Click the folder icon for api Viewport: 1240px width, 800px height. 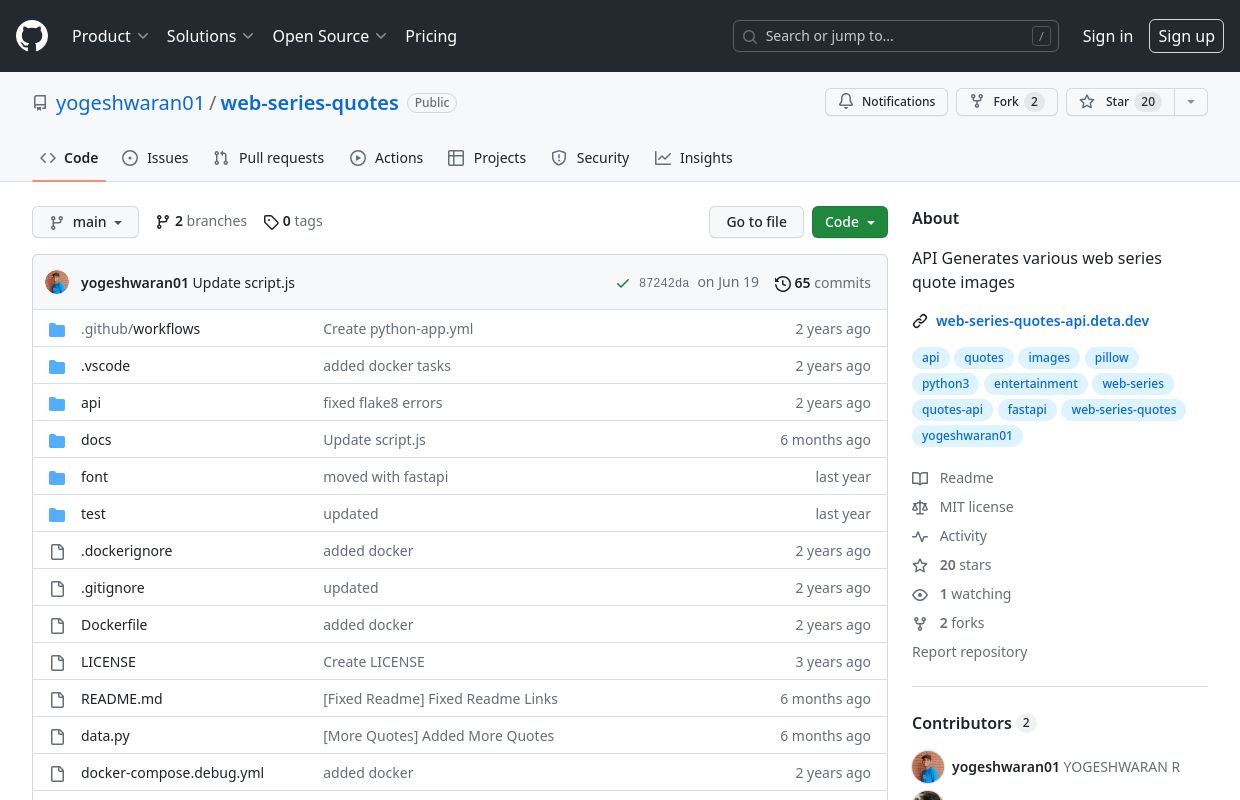pyautogui.click(x=57, y=403)
